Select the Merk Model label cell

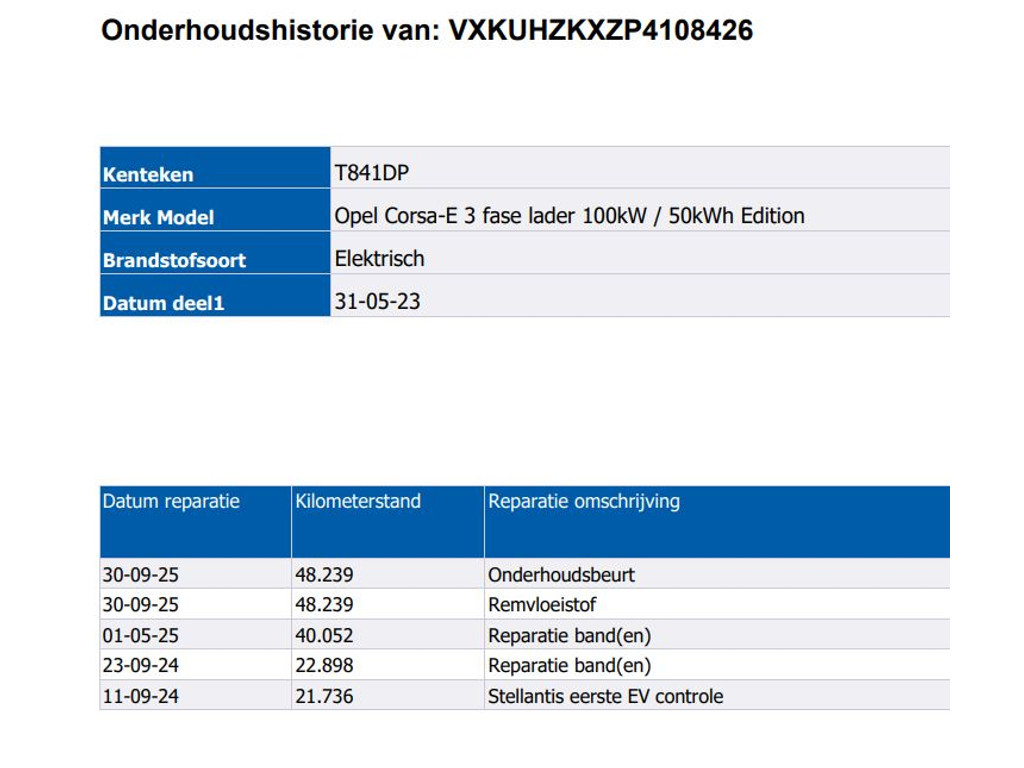coord(215,210)
